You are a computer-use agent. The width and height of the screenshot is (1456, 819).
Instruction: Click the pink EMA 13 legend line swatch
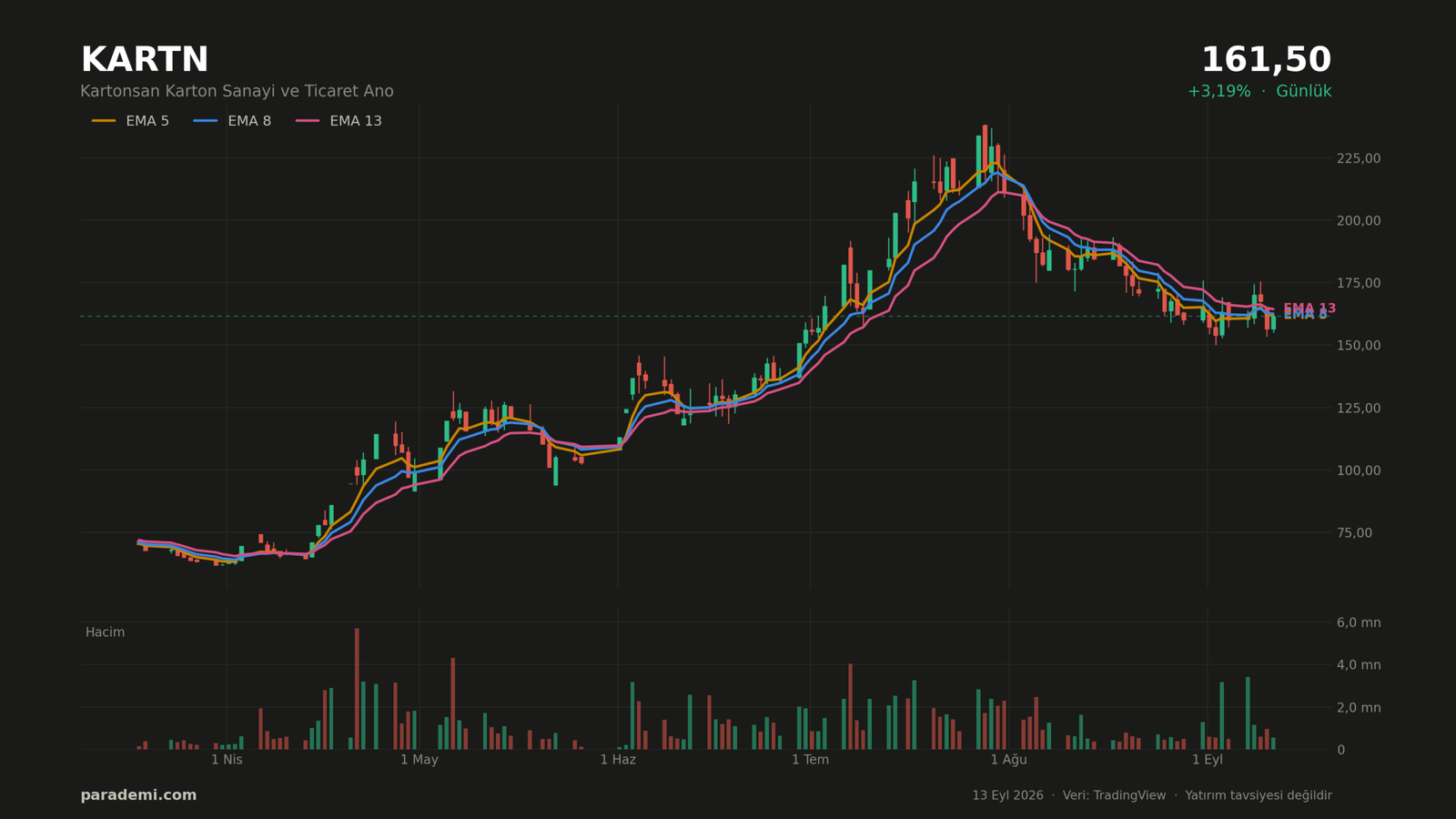point(308,121)
